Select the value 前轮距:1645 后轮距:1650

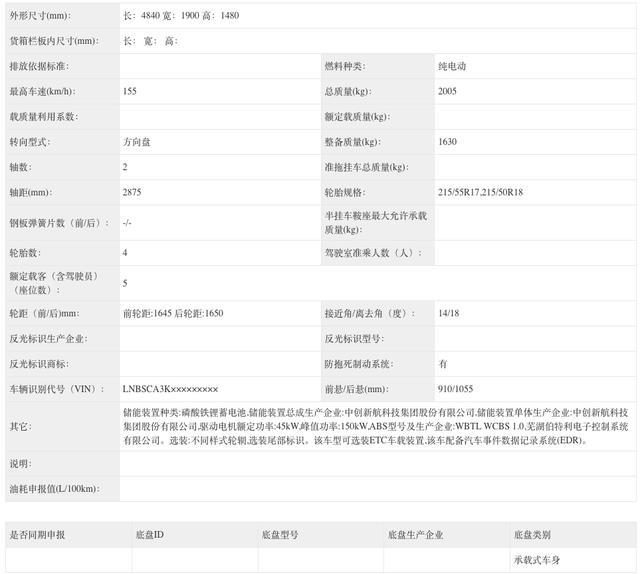coord(173,314)
